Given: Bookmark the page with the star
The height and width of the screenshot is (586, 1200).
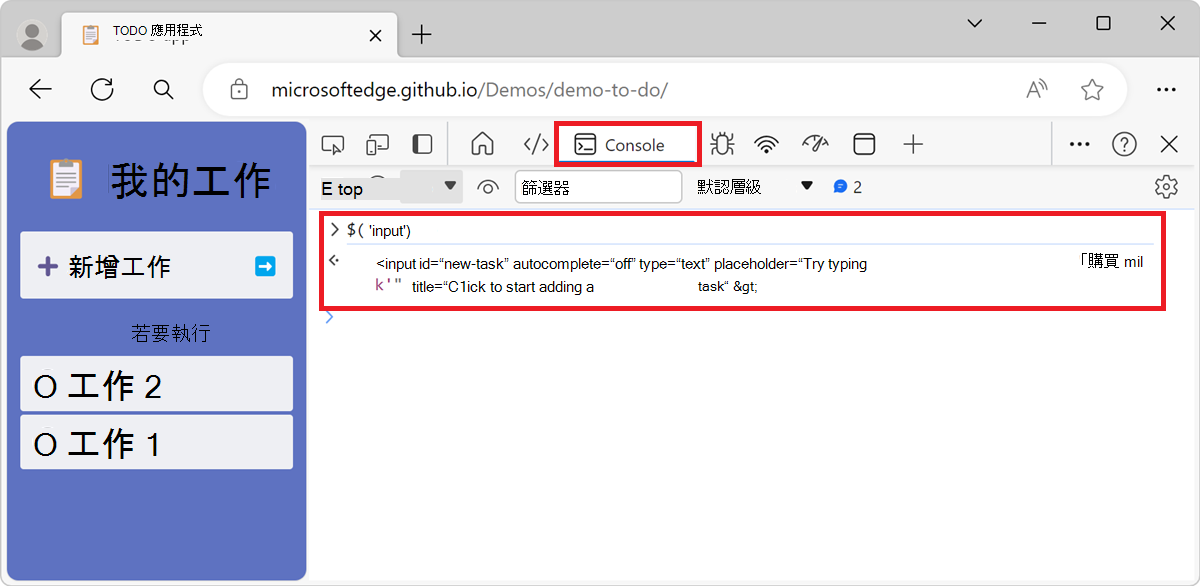Looking at the screenshot, I should point(1092,89).
